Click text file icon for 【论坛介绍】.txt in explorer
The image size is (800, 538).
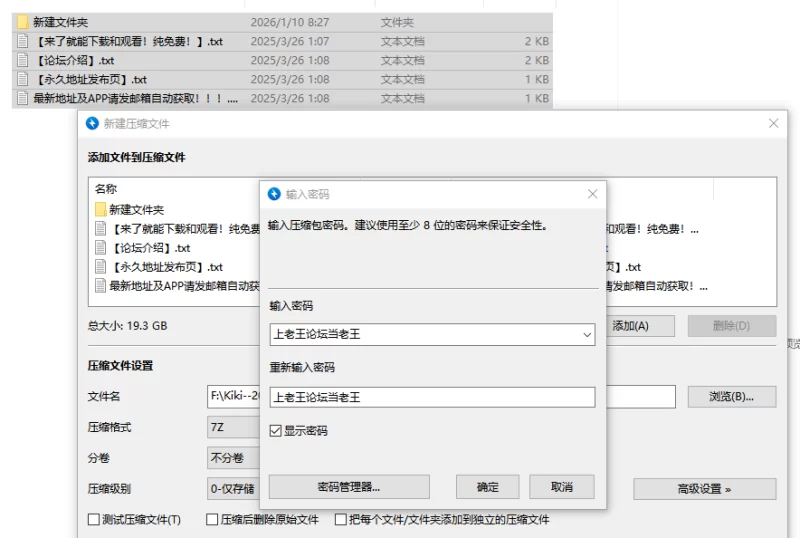pos(22,60)
